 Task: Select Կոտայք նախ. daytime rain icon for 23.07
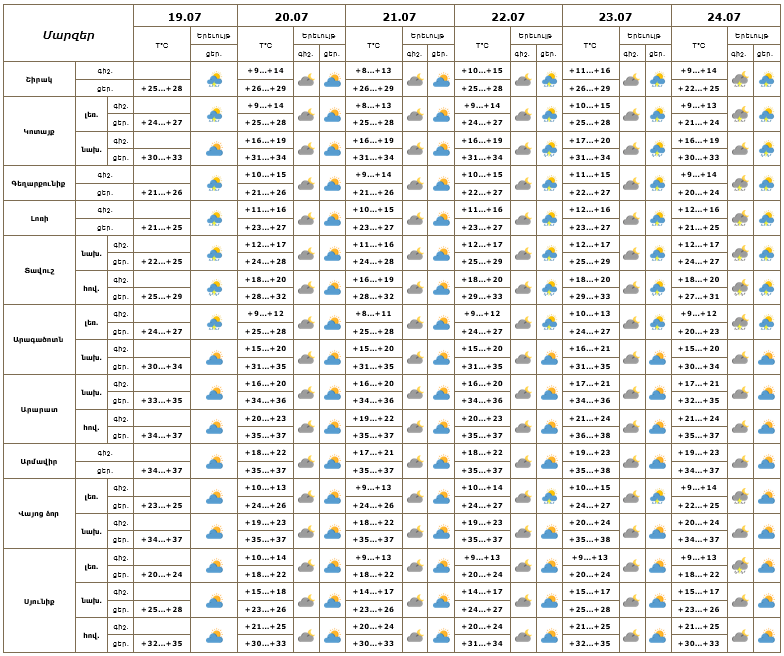pyautogui.click(x=658, y=150)
